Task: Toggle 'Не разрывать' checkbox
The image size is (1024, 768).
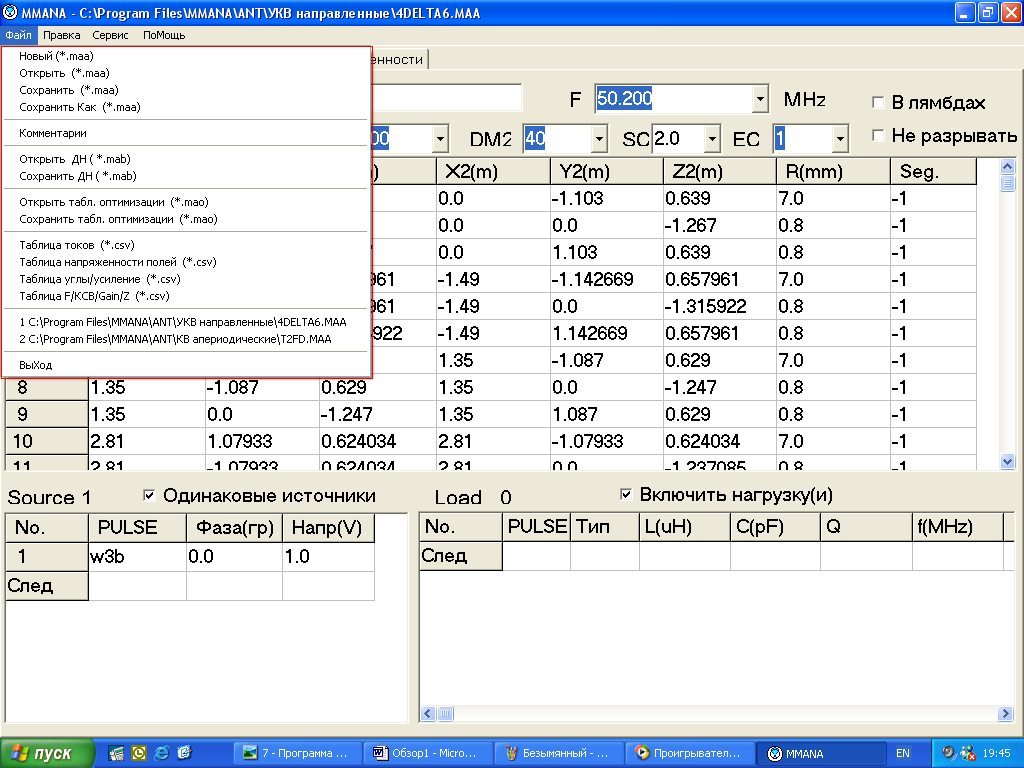Action: click(878, 135)
